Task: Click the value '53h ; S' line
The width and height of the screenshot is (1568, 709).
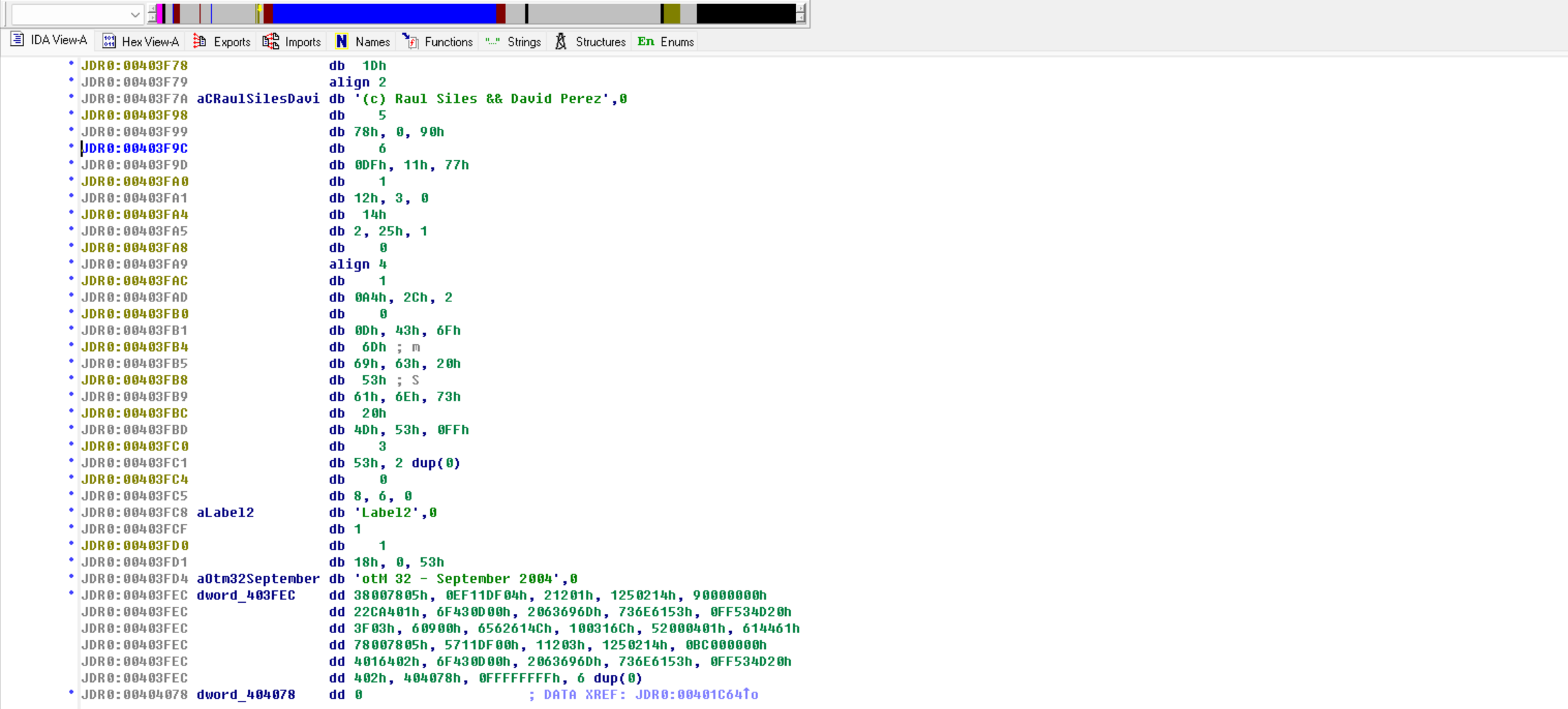Action: click(374, 380)
